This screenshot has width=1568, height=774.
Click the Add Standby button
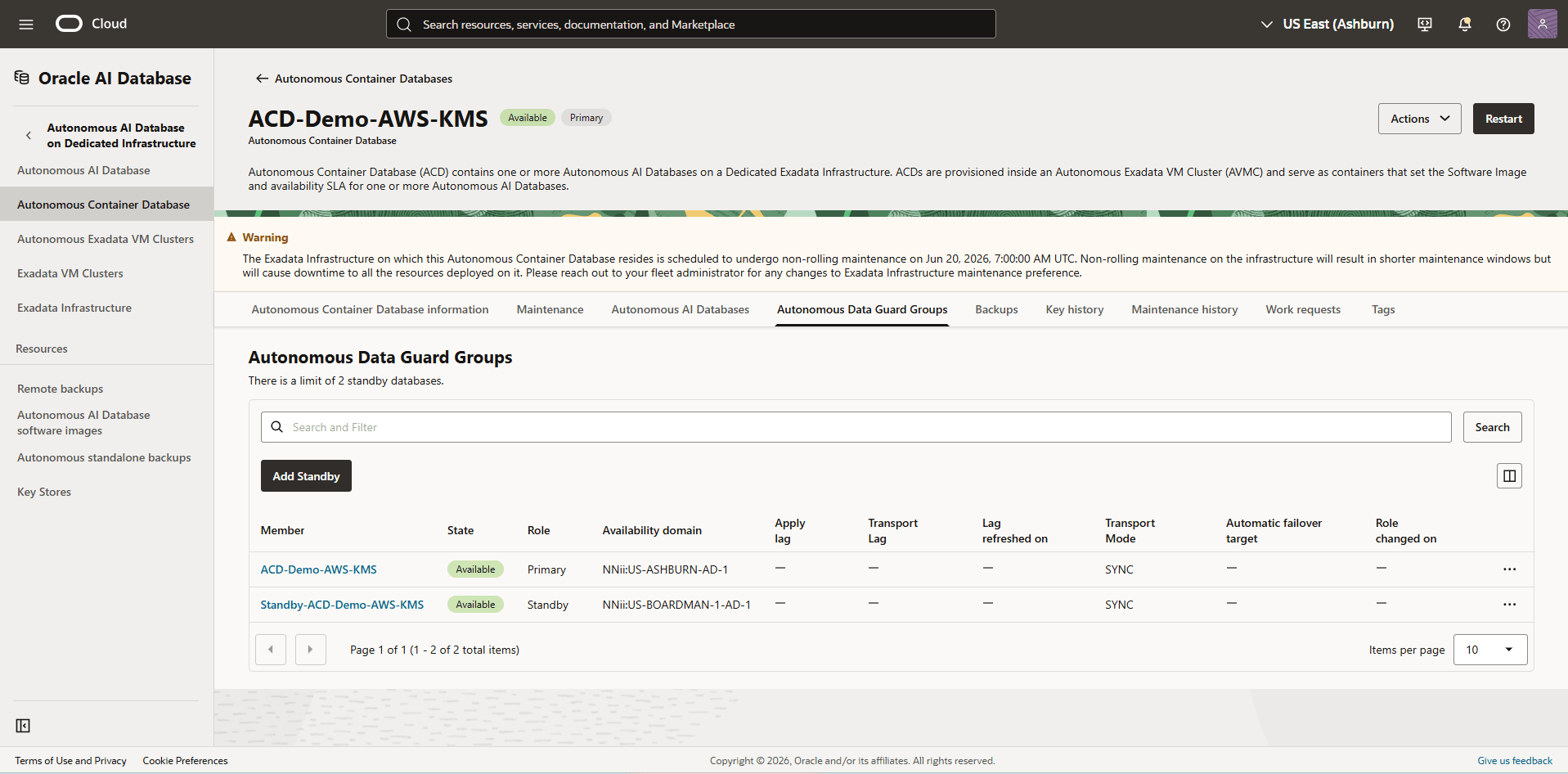[x=306, y=476]
